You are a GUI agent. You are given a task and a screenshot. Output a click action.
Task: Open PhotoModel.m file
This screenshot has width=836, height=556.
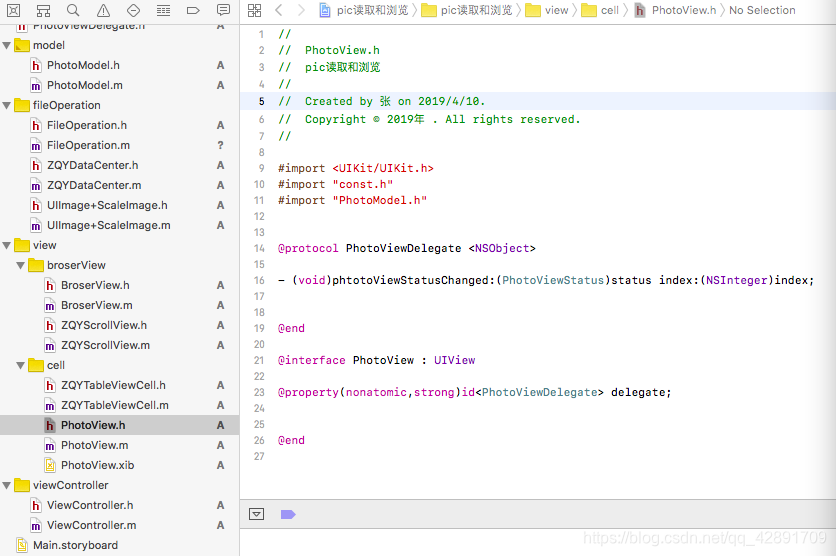85,85
